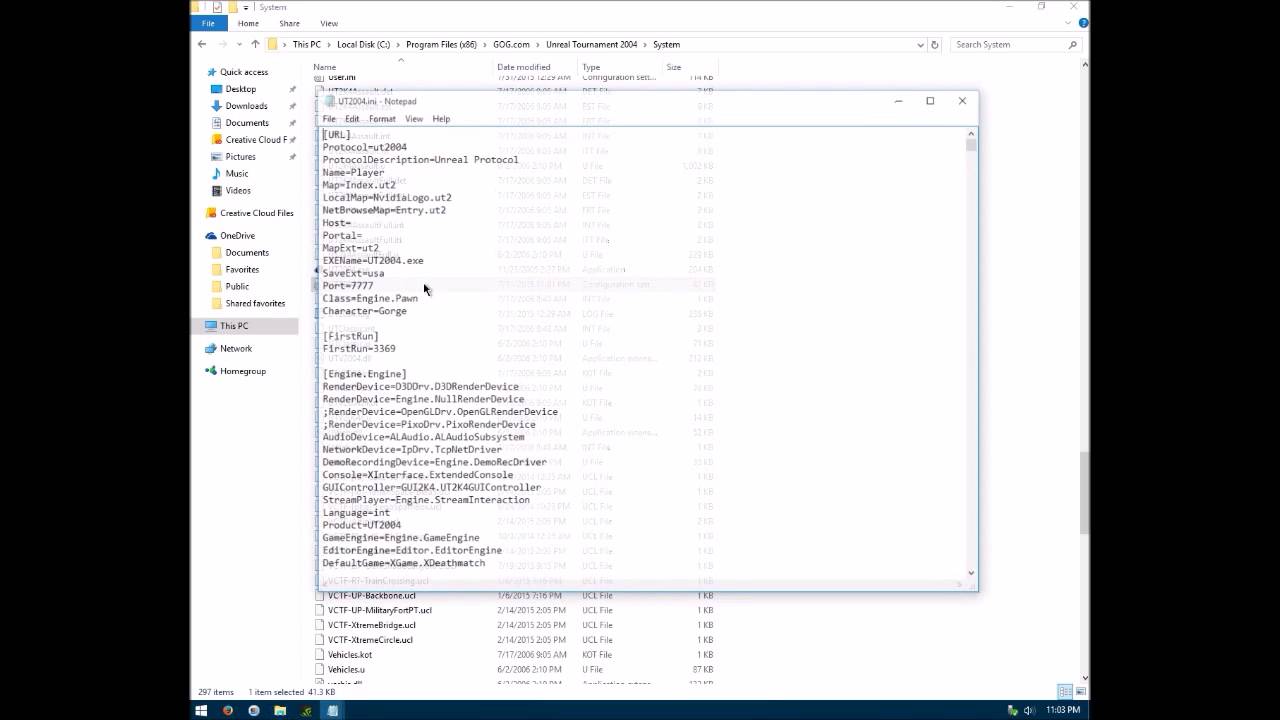
Task: Select the VCTF-UP-Backbone.ucl file
Action: [371, 595]
